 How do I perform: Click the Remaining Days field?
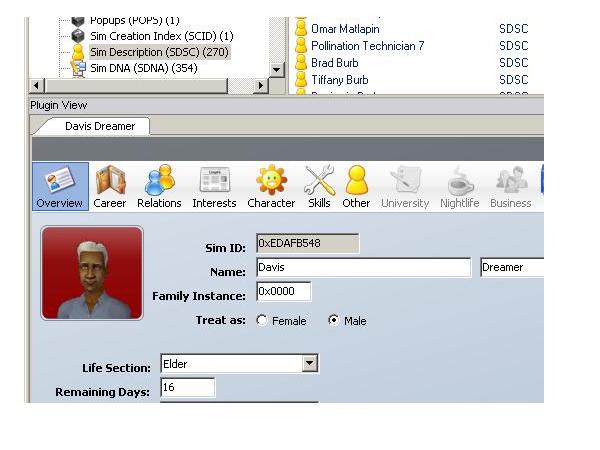pyautogui.click(x=188, y=388)
